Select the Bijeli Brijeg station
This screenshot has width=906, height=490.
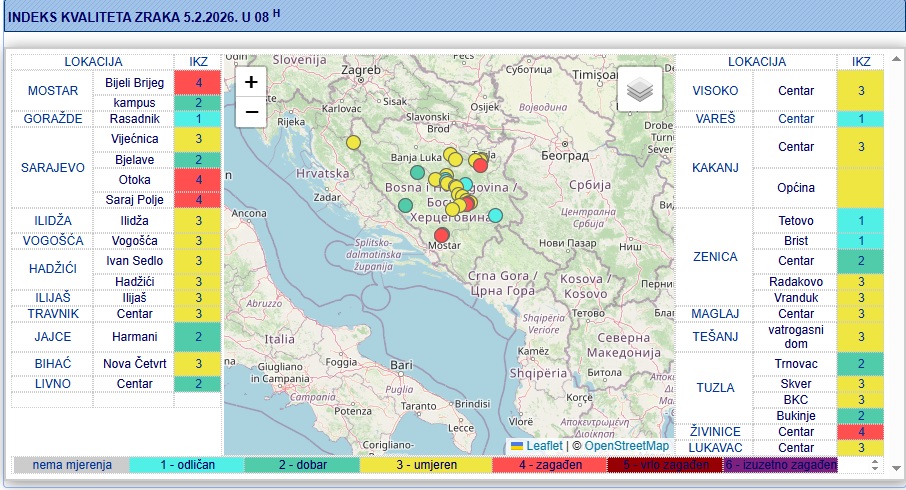coord(134,82)
